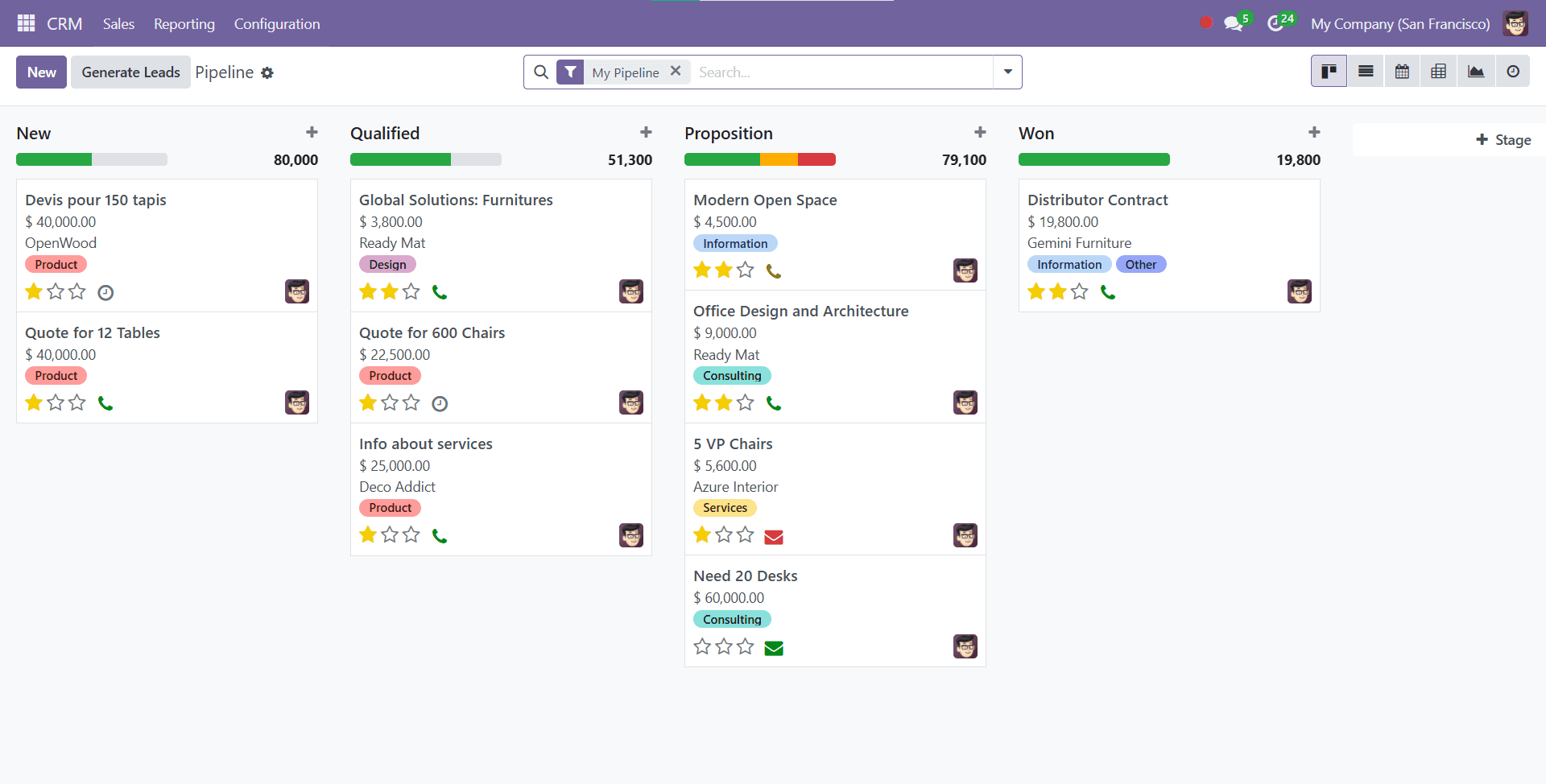
Task: Open the Configuration menu
Action: point(276,23)
